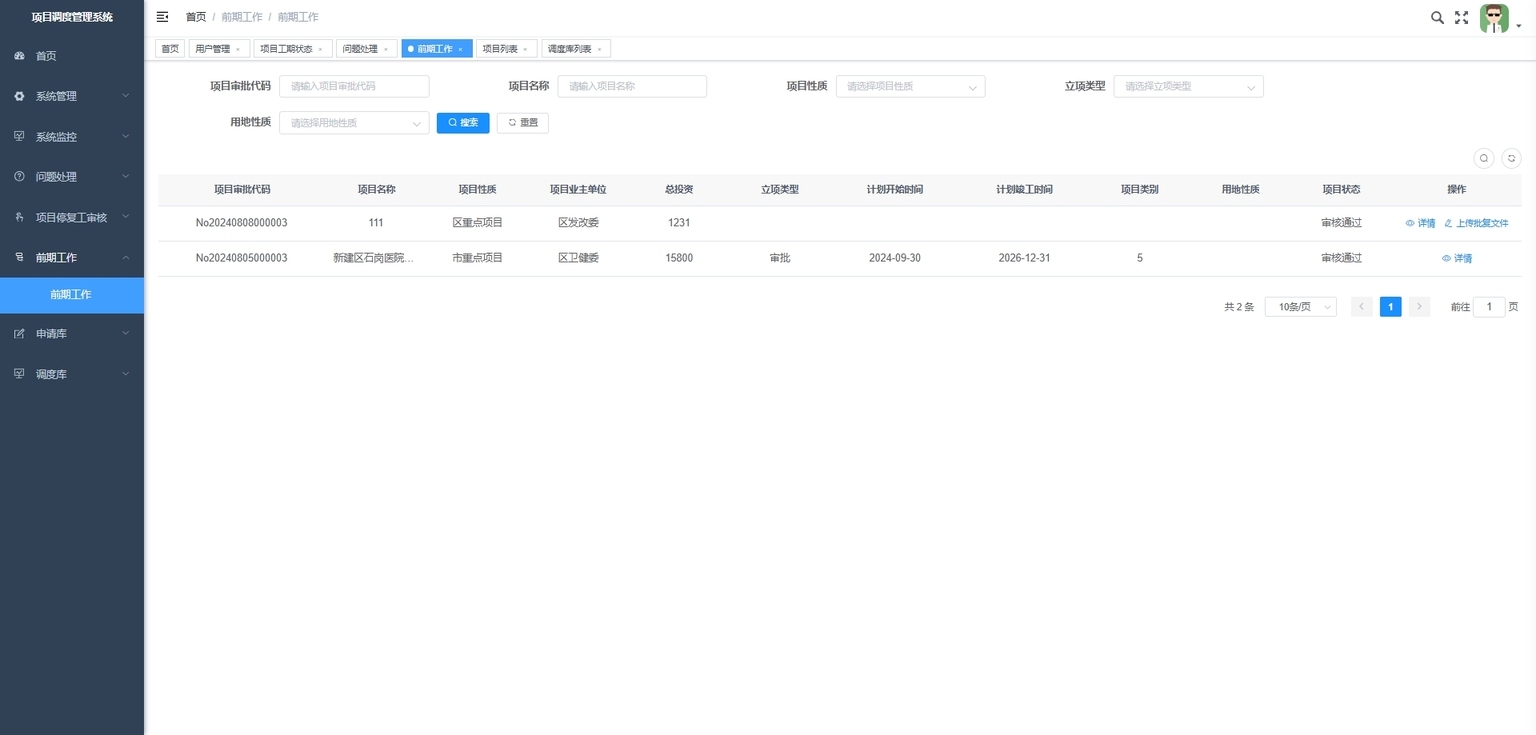
Task: Click 首页 in the breadcrumb
Action: tap(196, 17)
